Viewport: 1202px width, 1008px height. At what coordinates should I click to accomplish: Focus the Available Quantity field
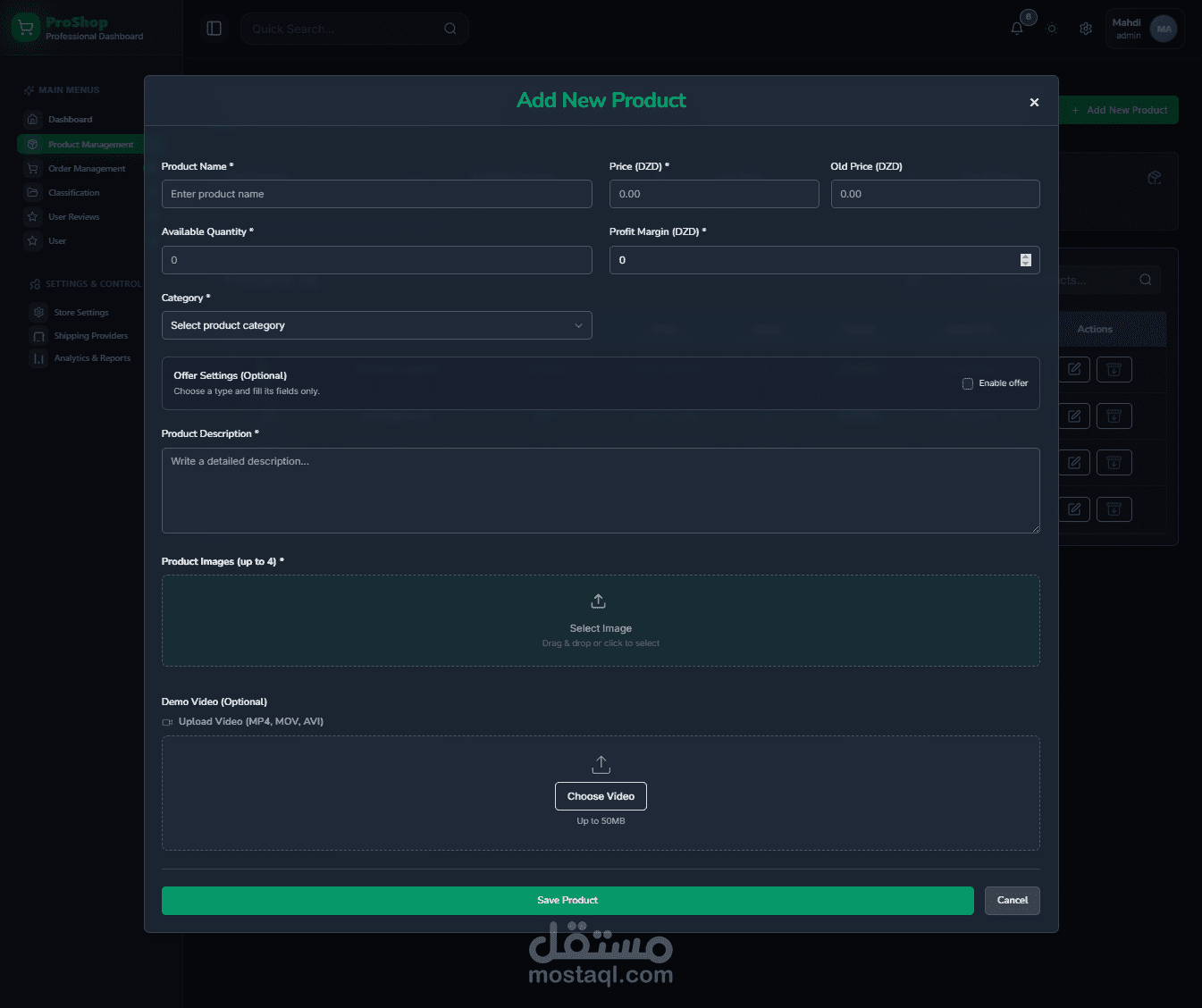[376, 260]
